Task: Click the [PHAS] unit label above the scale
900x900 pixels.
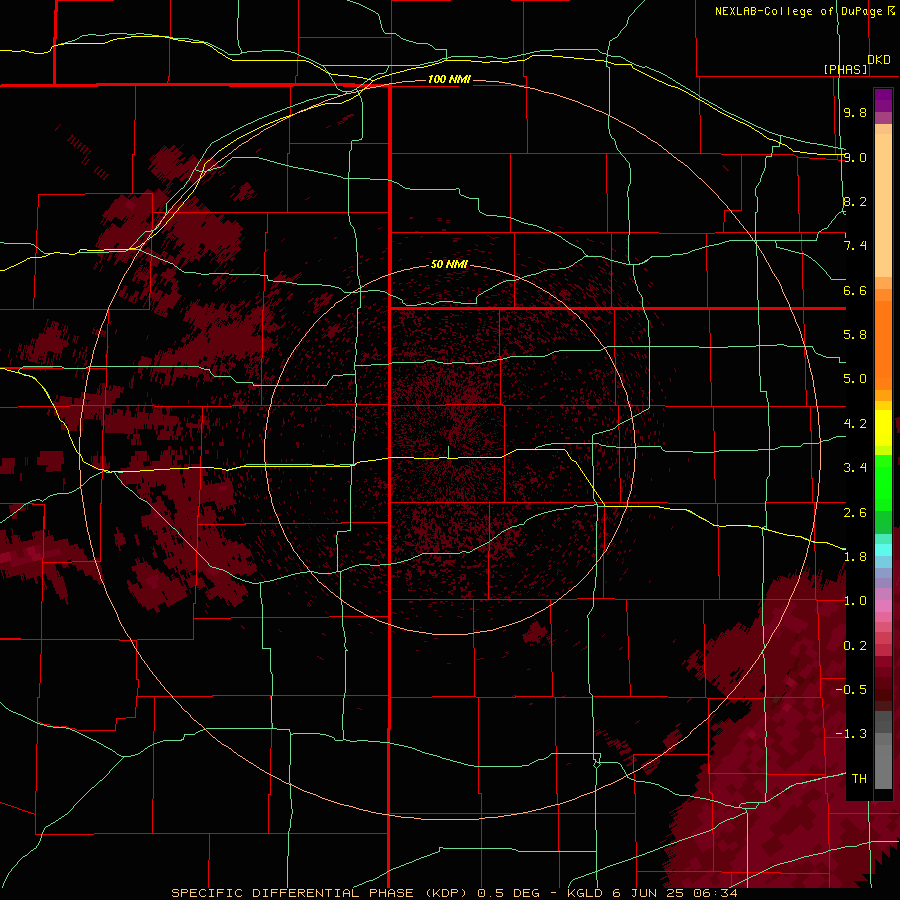Action: coord(845,69)
